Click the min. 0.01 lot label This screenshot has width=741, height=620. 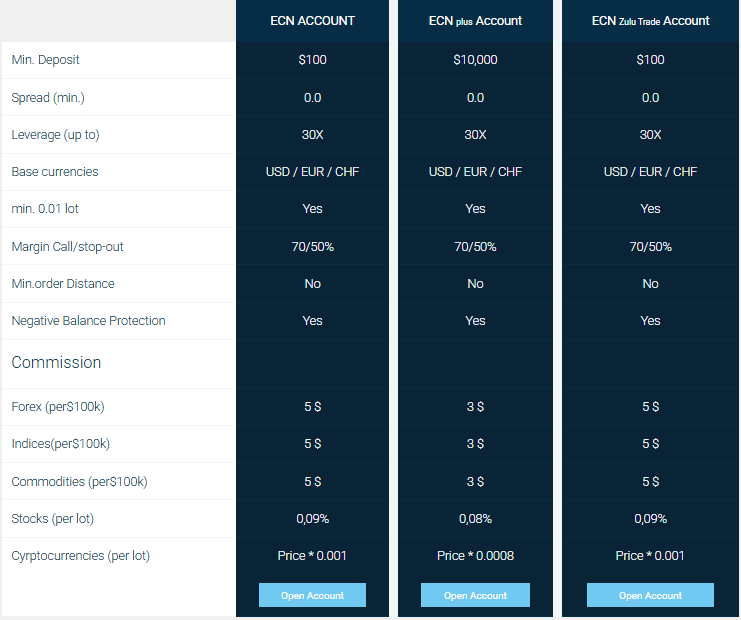pyautogui.click(x=45, y=208)
